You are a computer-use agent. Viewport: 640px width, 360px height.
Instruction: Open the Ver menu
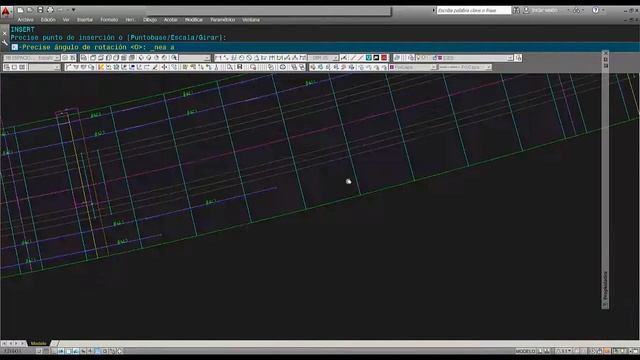click(66, 20)
